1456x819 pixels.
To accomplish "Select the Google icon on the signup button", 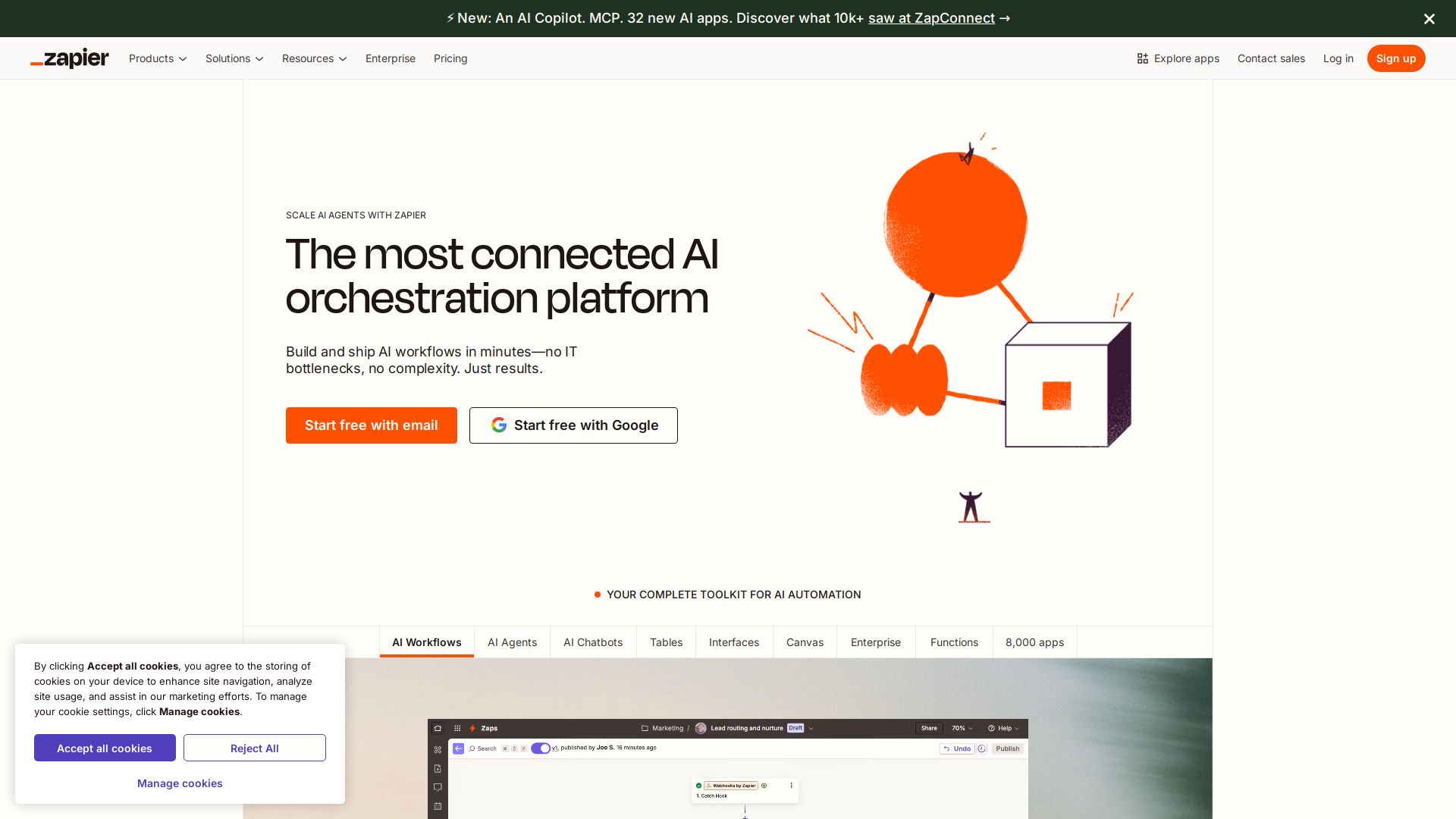I will point(499,425).
